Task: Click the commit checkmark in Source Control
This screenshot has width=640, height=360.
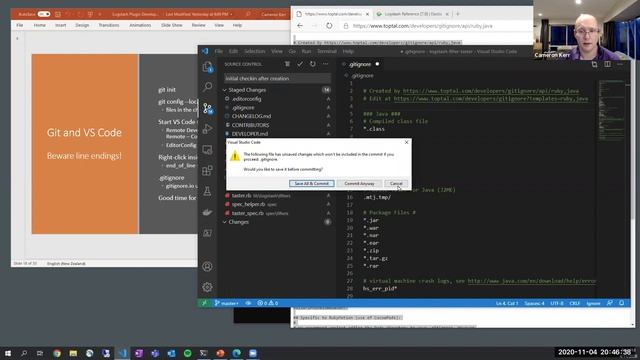Action: [300, 64]
